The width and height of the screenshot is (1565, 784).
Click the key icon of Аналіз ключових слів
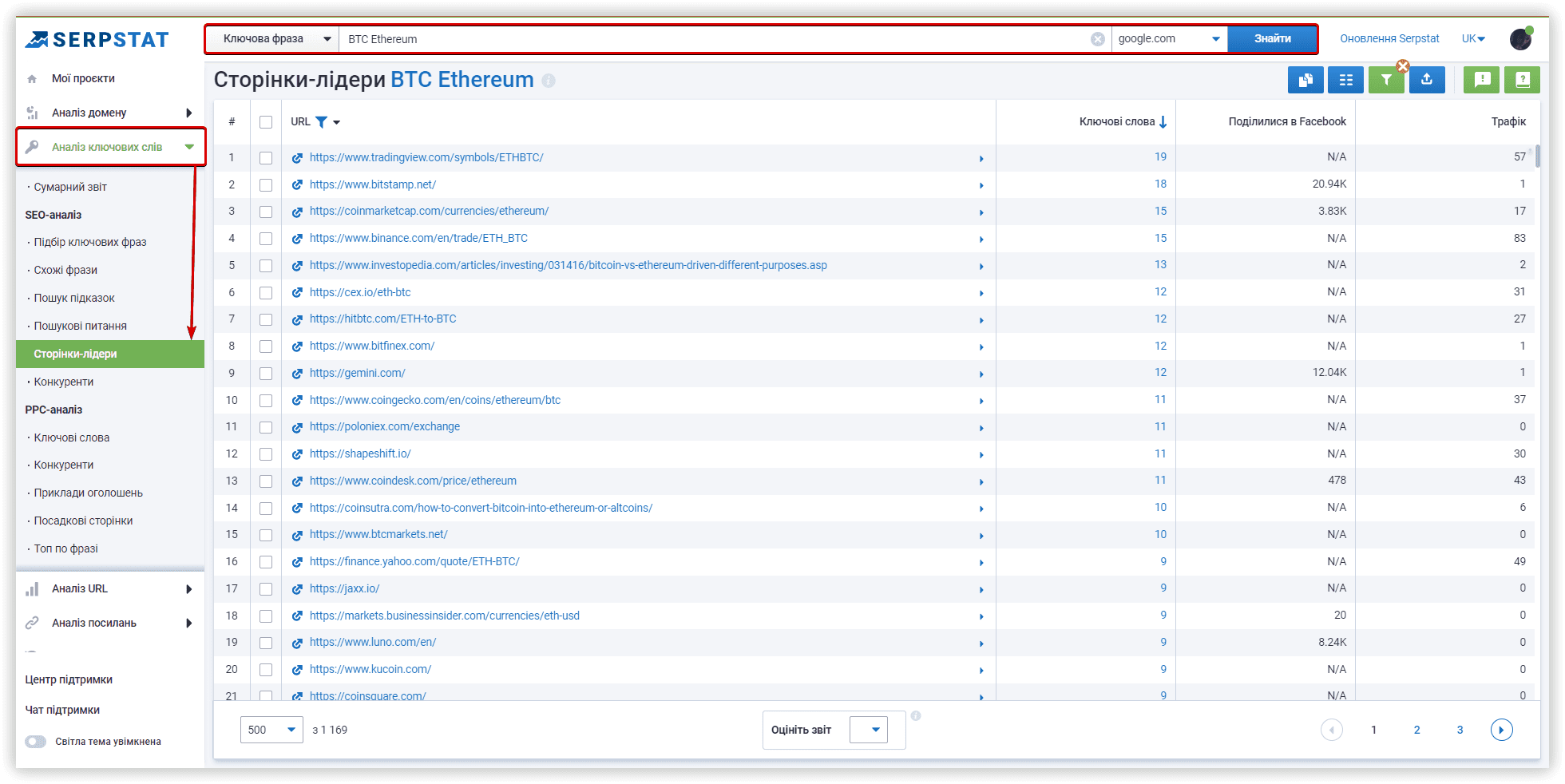(32, 147)
